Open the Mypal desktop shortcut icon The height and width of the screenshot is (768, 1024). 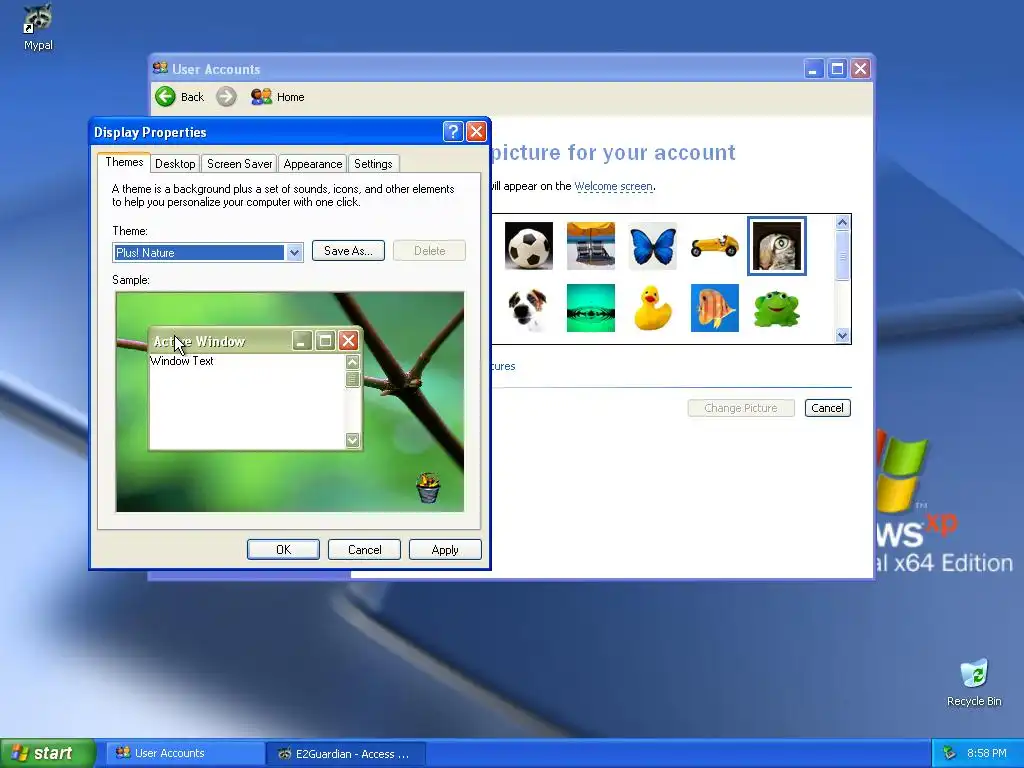tap(38, 26)
